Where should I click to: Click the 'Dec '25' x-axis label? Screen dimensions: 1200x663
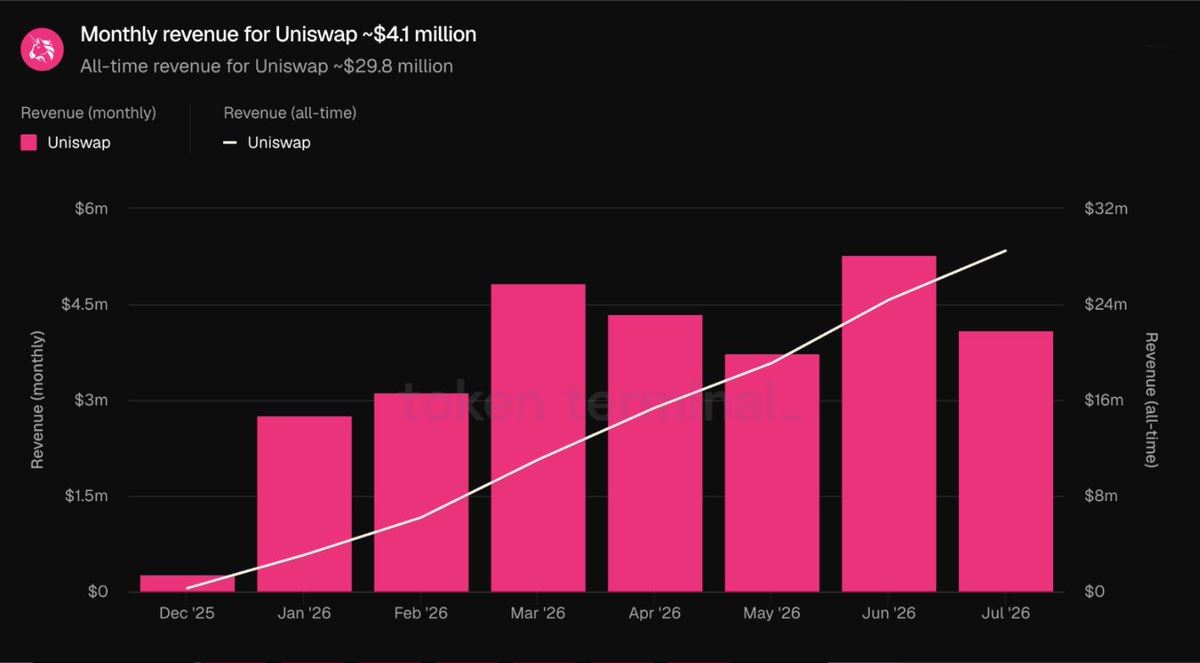187,613
